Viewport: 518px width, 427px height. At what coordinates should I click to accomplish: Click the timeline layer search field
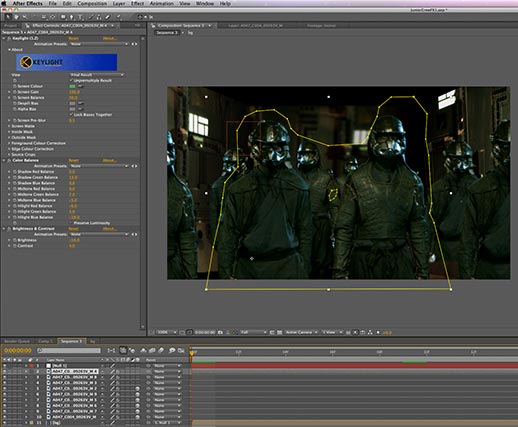(x=69, y=350)
